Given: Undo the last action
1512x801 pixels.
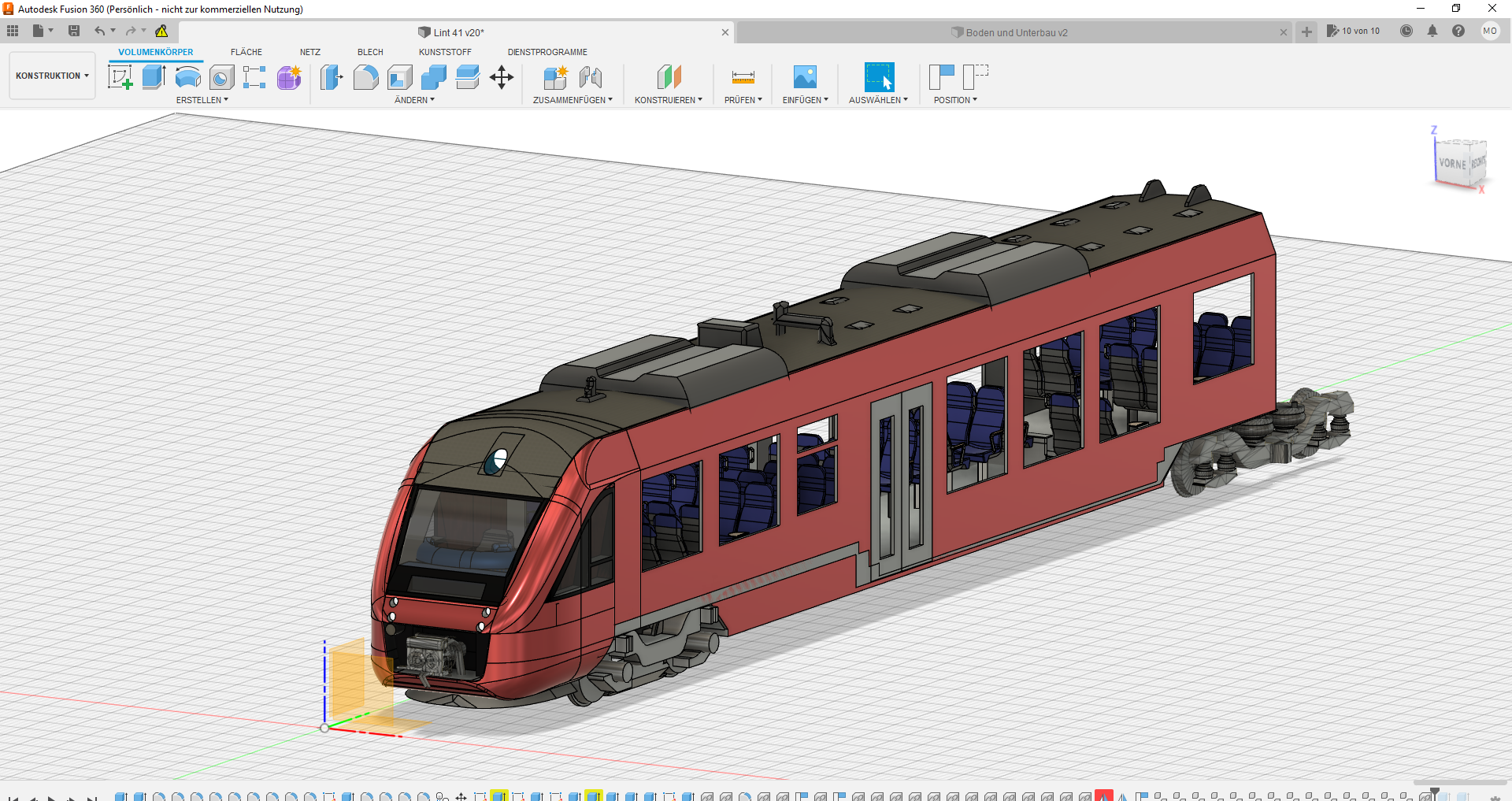Looking at the screenshot, I should click(100, 31).
